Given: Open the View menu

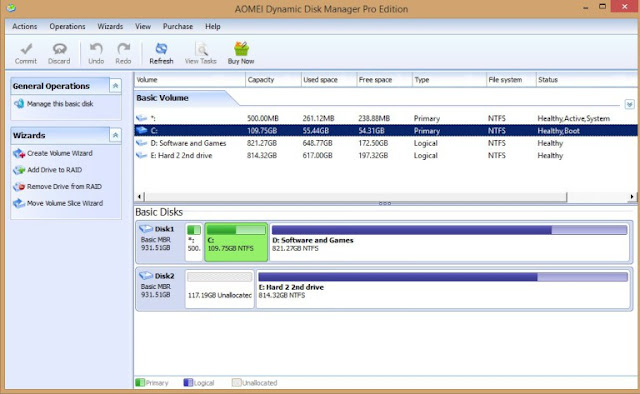Looking at the screenshot, I should 143,27.
